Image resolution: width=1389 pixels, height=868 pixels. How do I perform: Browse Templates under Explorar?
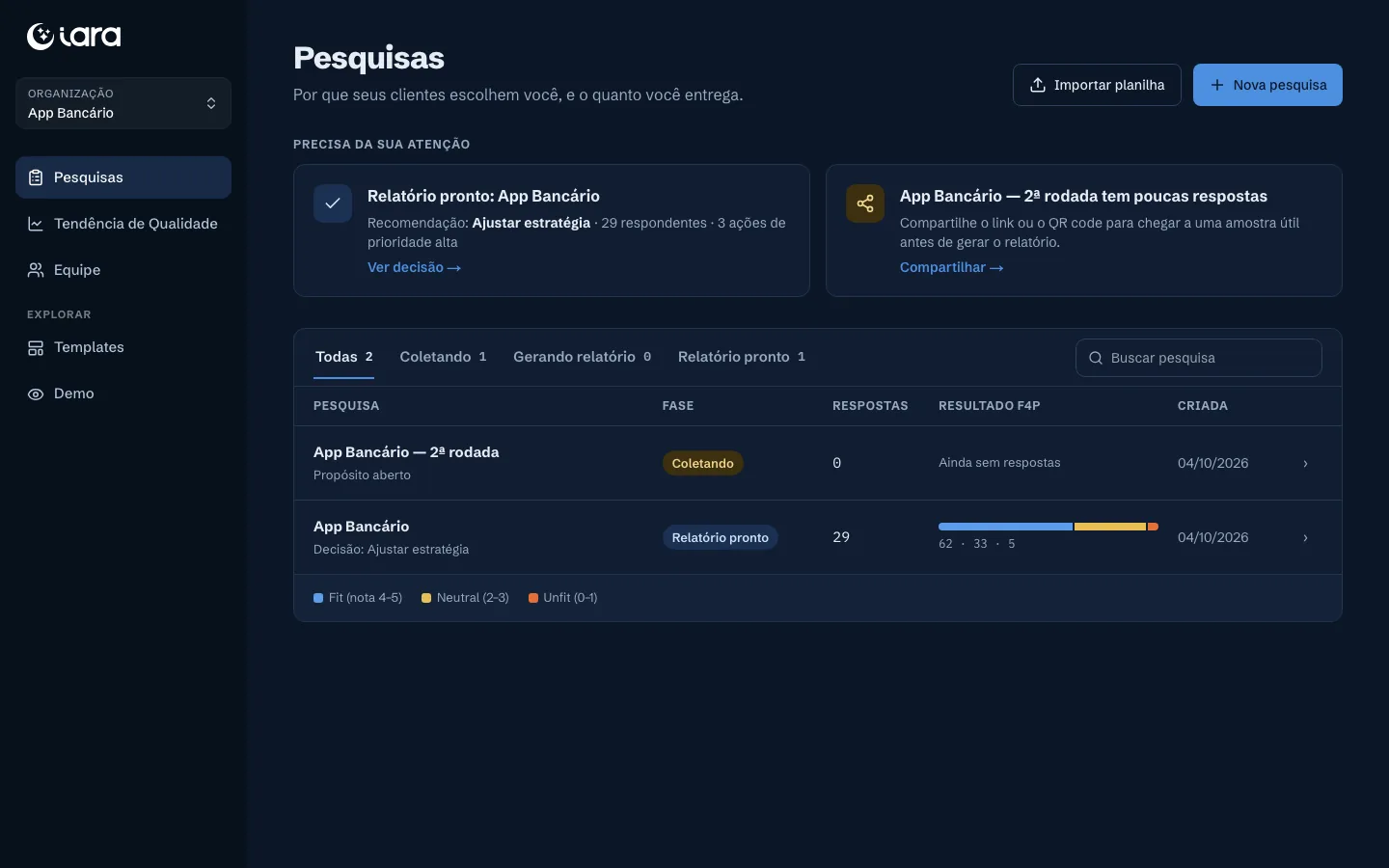[x=123, y=347]
